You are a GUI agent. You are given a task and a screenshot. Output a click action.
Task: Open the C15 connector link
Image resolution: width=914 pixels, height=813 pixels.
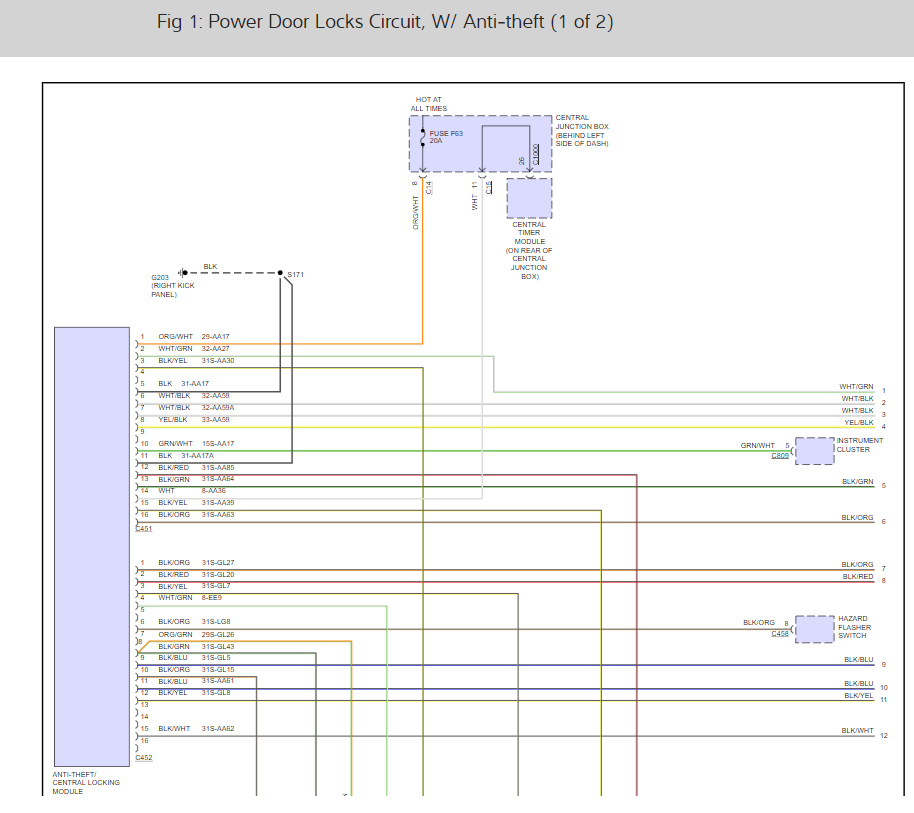[x=489, y=186]
